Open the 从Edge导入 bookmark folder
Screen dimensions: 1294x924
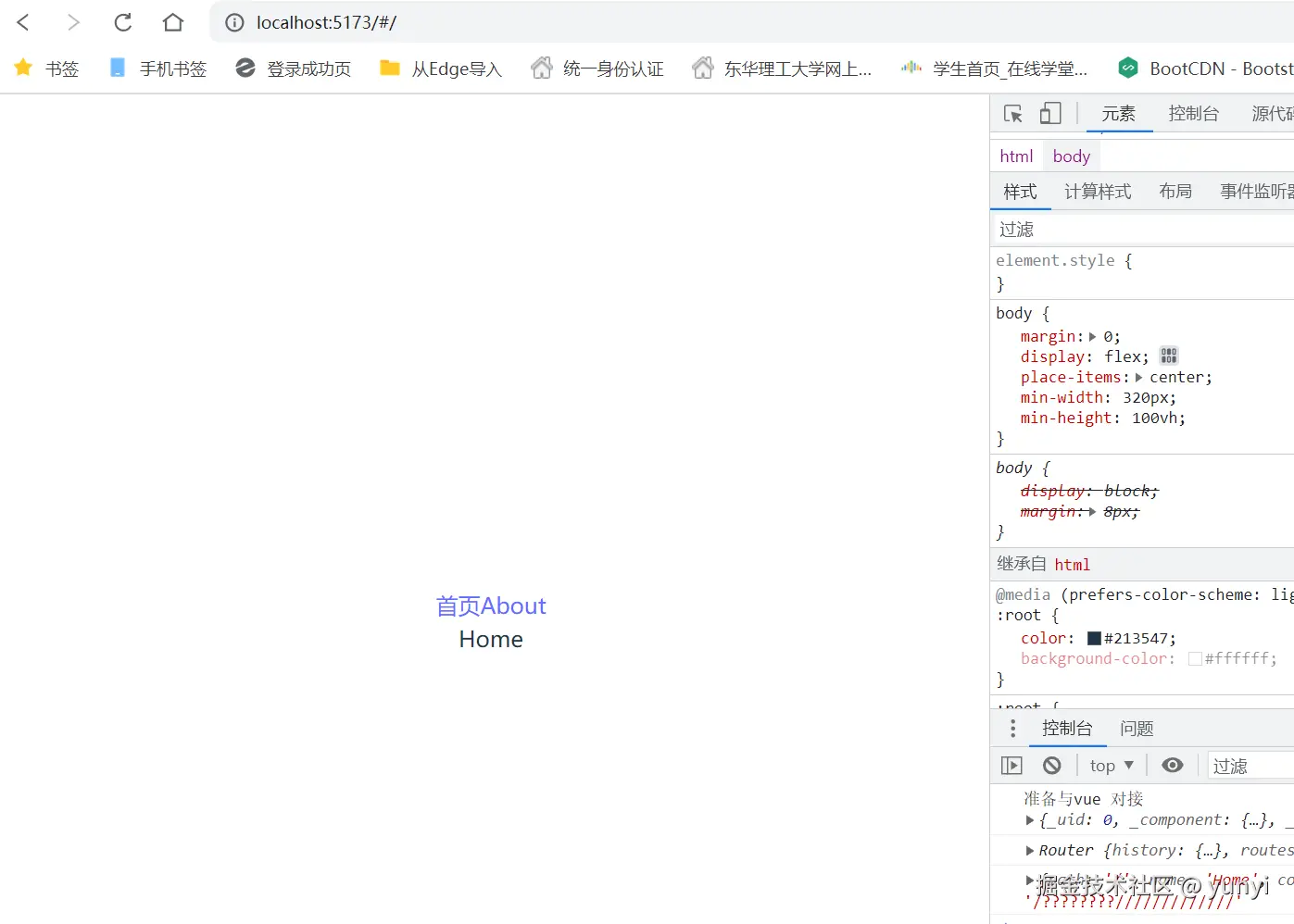(441, 69)
